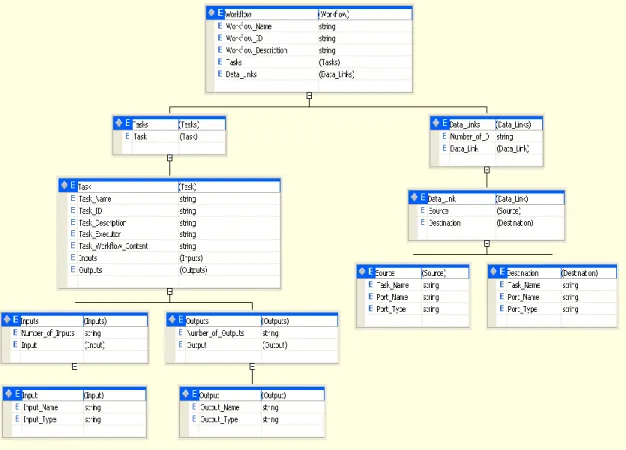Select the Source row in Data_Link table

(491, 211)
